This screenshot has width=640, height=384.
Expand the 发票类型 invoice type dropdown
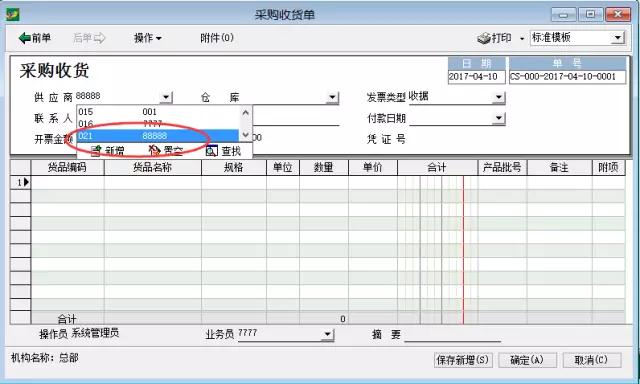499,97
